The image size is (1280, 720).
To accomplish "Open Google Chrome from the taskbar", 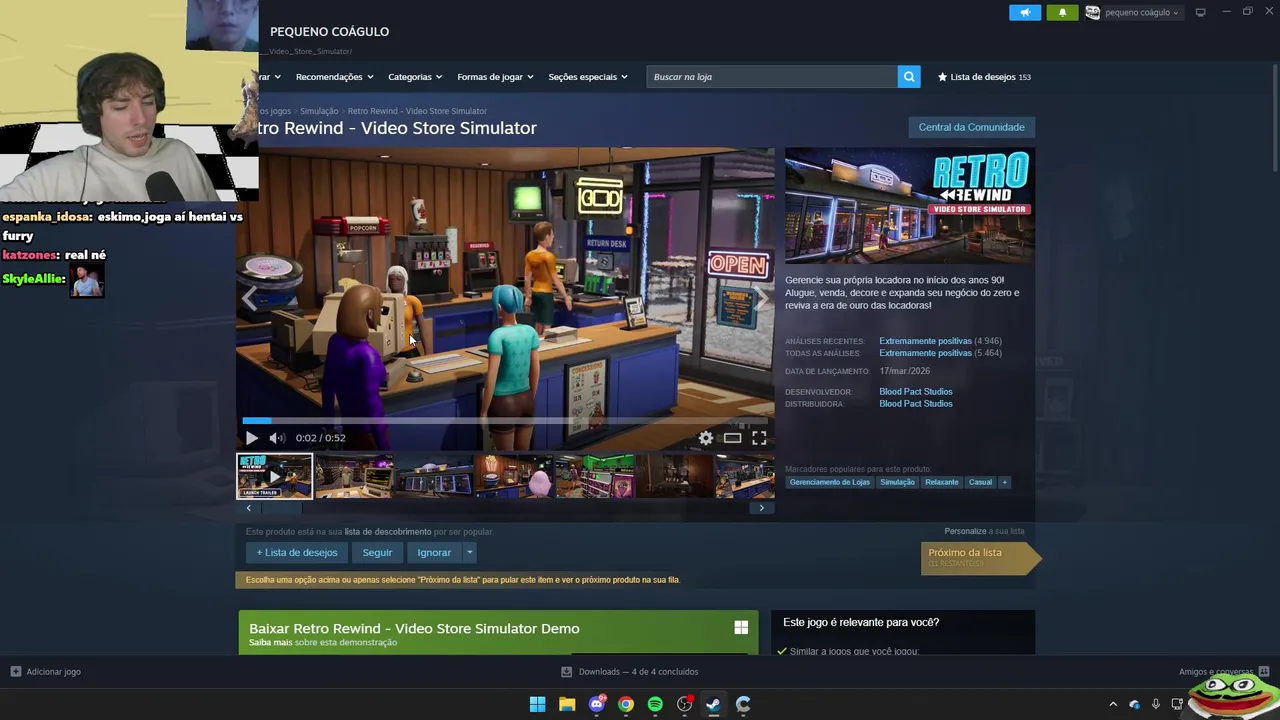I will coord(626,704).
